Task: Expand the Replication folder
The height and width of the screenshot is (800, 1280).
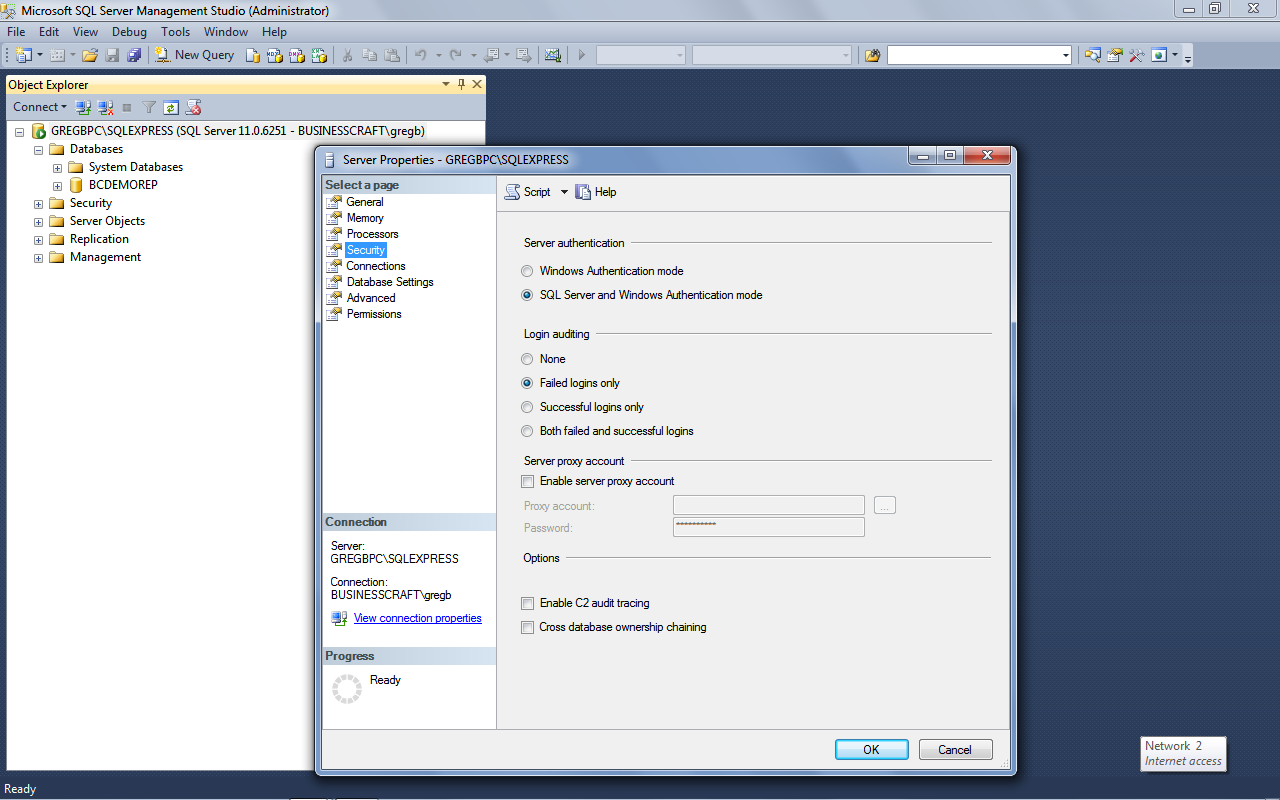Action: tap(38, 239)
